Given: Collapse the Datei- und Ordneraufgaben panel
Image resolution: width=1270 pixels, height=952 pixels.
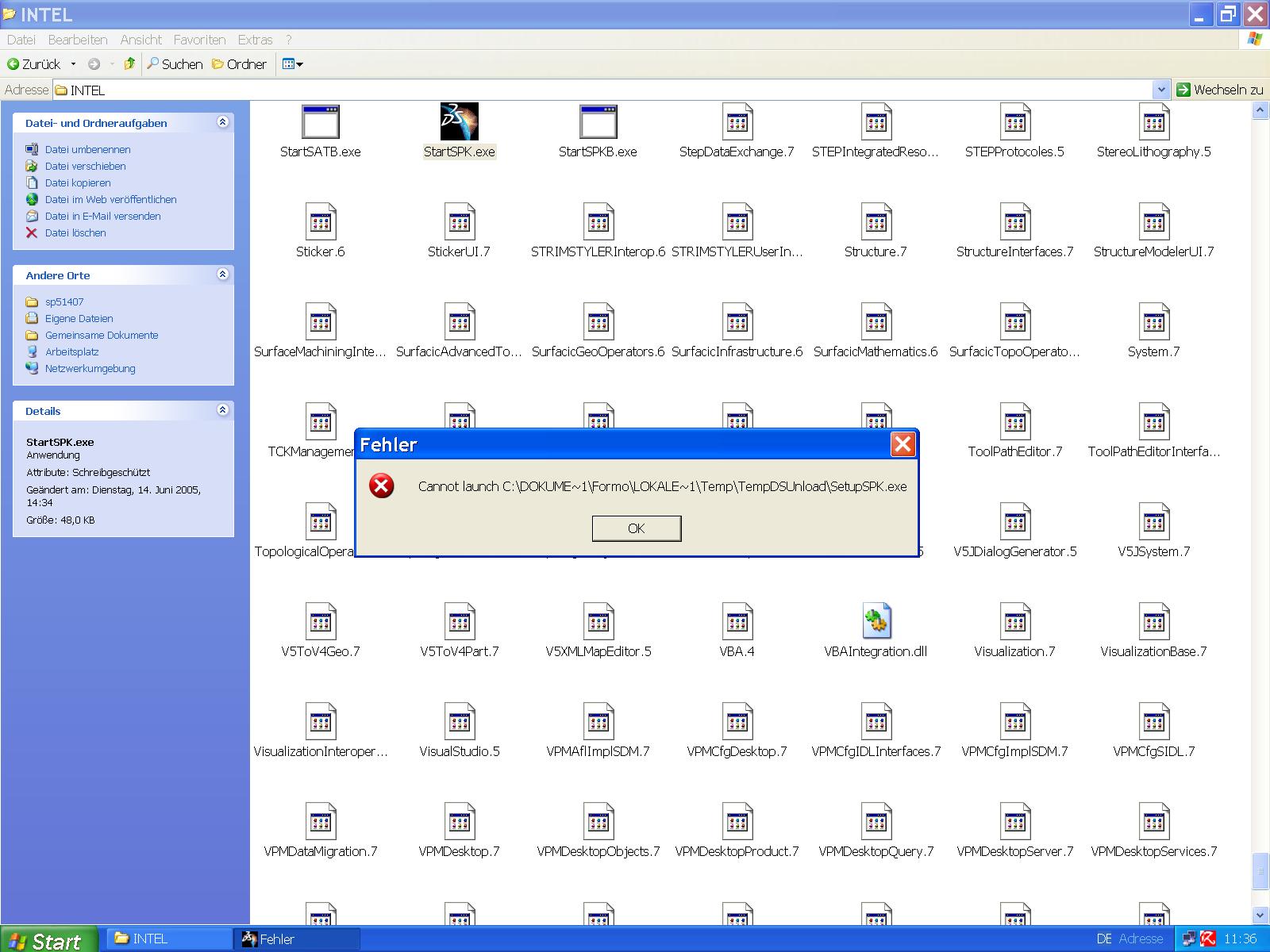Looking at the screenshot, I should [222, 122].
